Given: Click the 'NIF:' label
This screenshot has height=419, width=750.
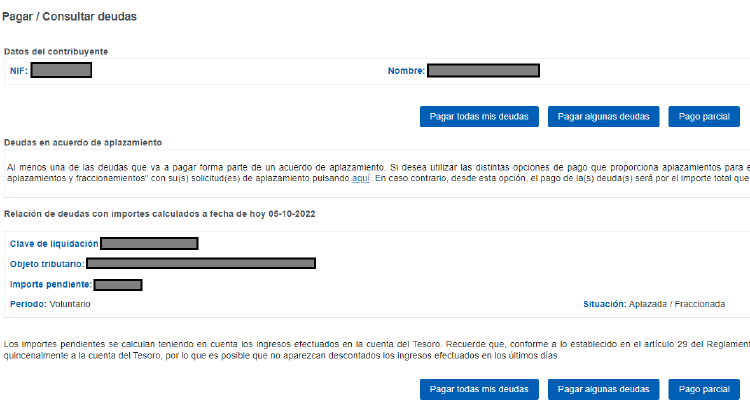Looking at the screenshot, I should 17,71.
